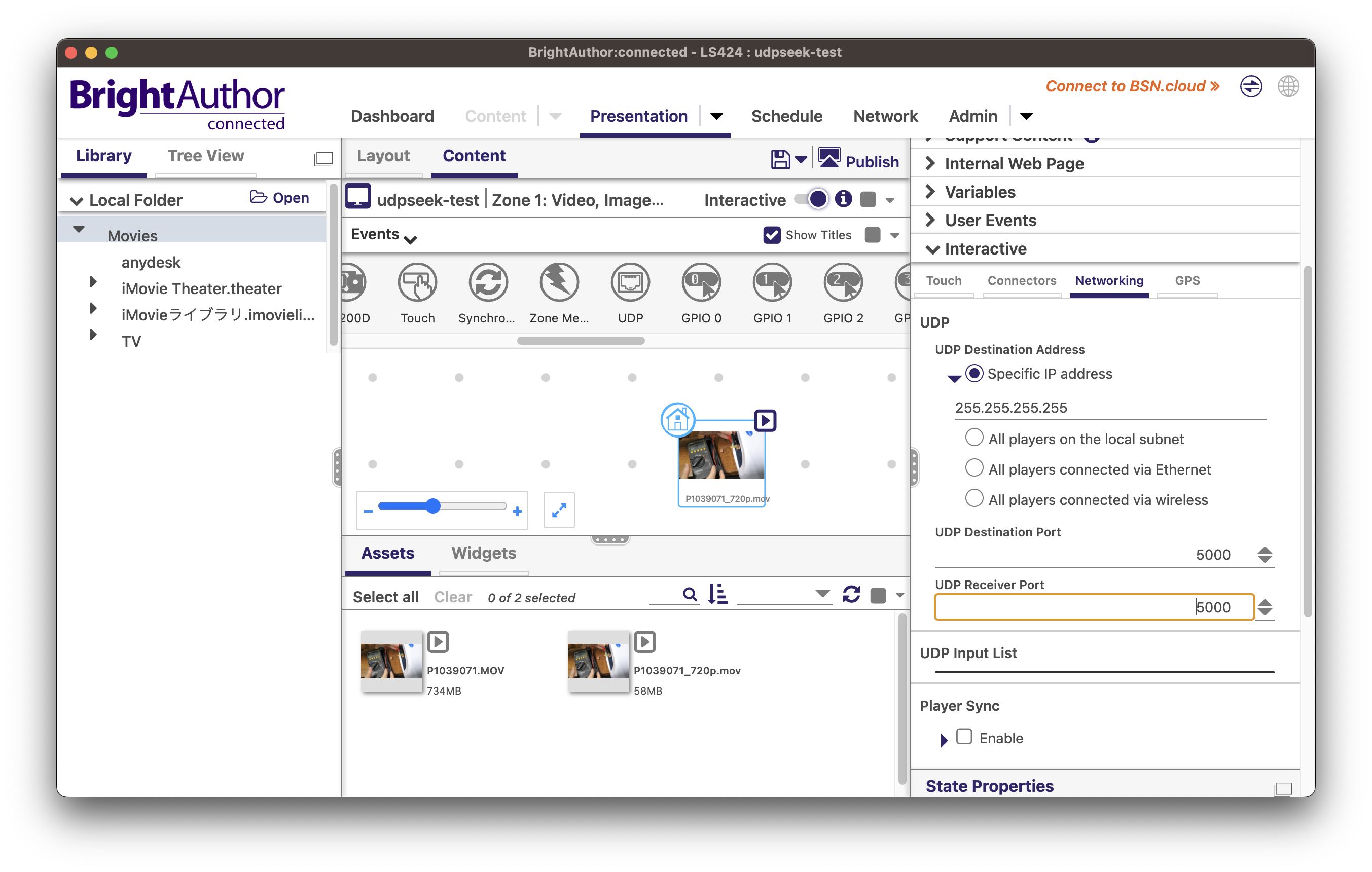
Task: Select the GPIO 1 event icon
Action: click(772, 282)
